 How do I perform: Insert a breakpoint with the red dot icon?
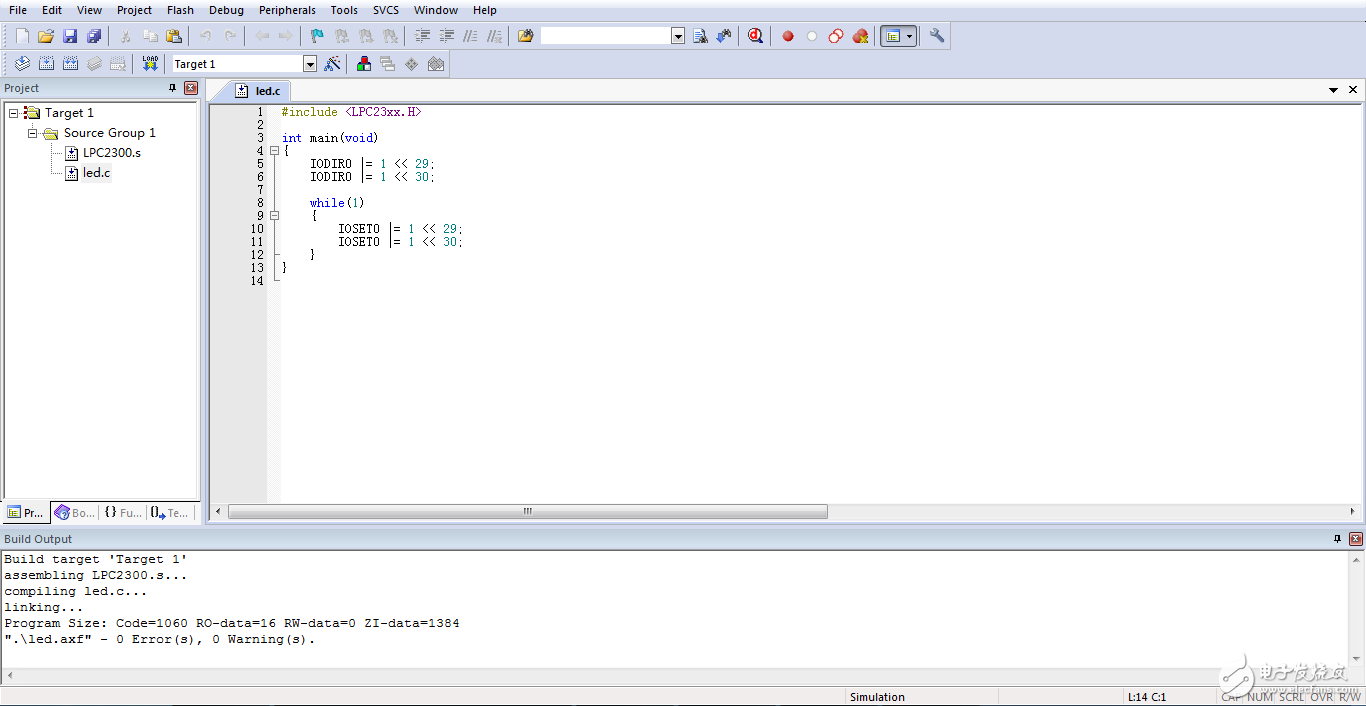(788, 36)
